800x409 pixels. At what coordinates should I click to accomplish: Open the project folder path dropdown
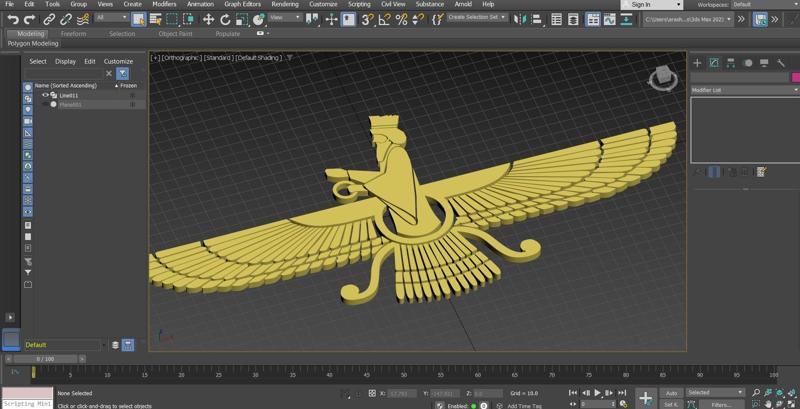point(688,19)
